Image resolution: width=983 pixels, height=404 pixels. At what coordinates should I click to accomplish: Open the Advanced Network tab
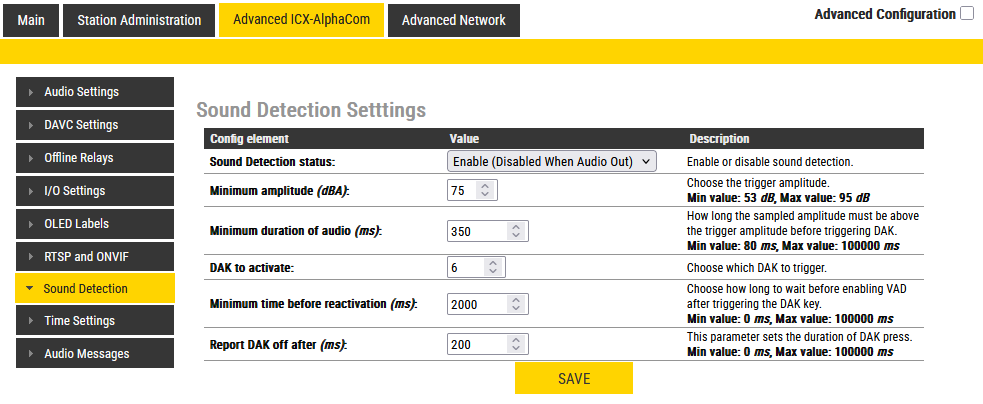point(453,20)
